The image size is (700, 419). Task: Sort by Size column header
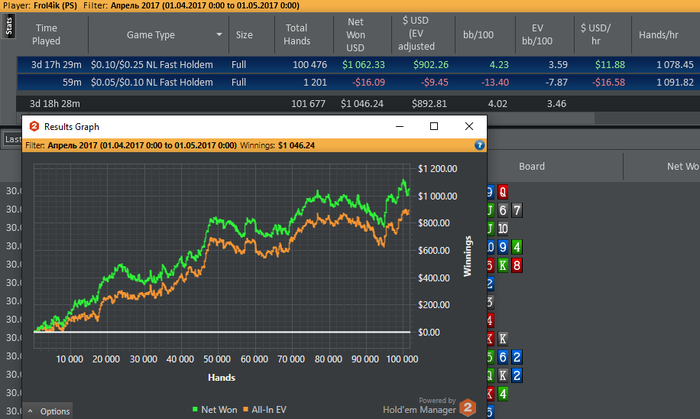244,34
